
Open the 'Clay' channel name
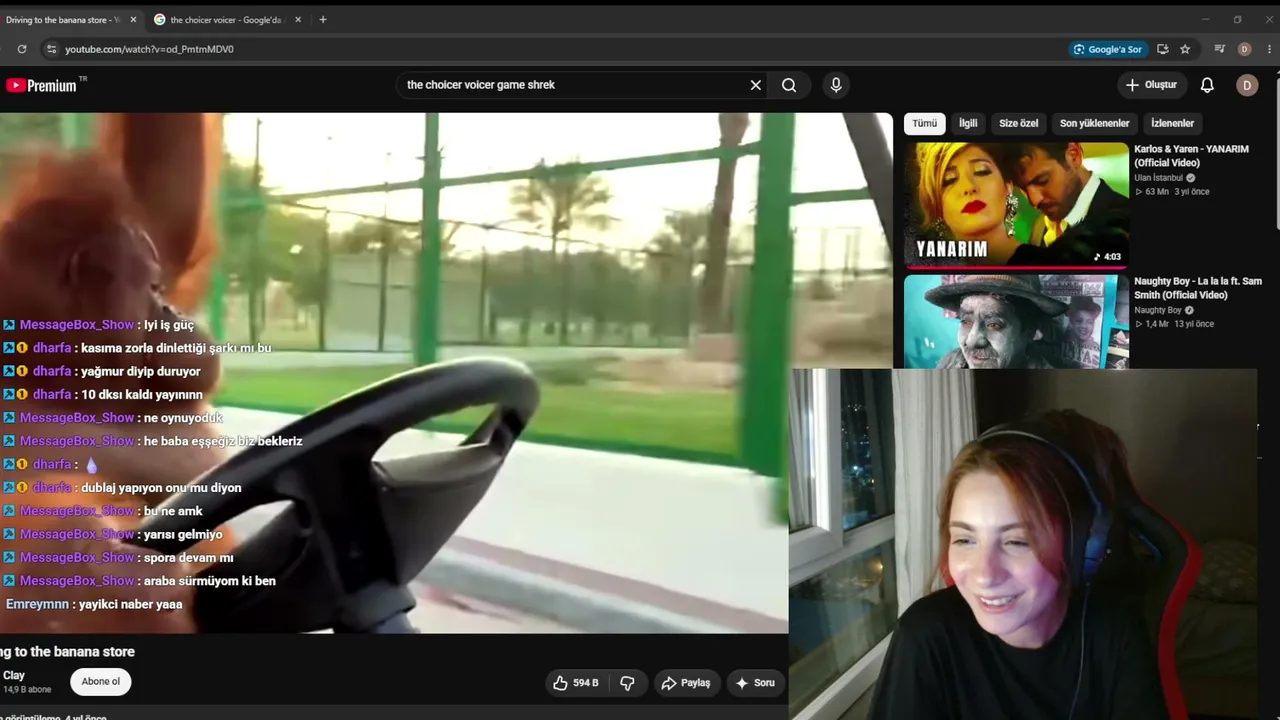coord(14,676)
